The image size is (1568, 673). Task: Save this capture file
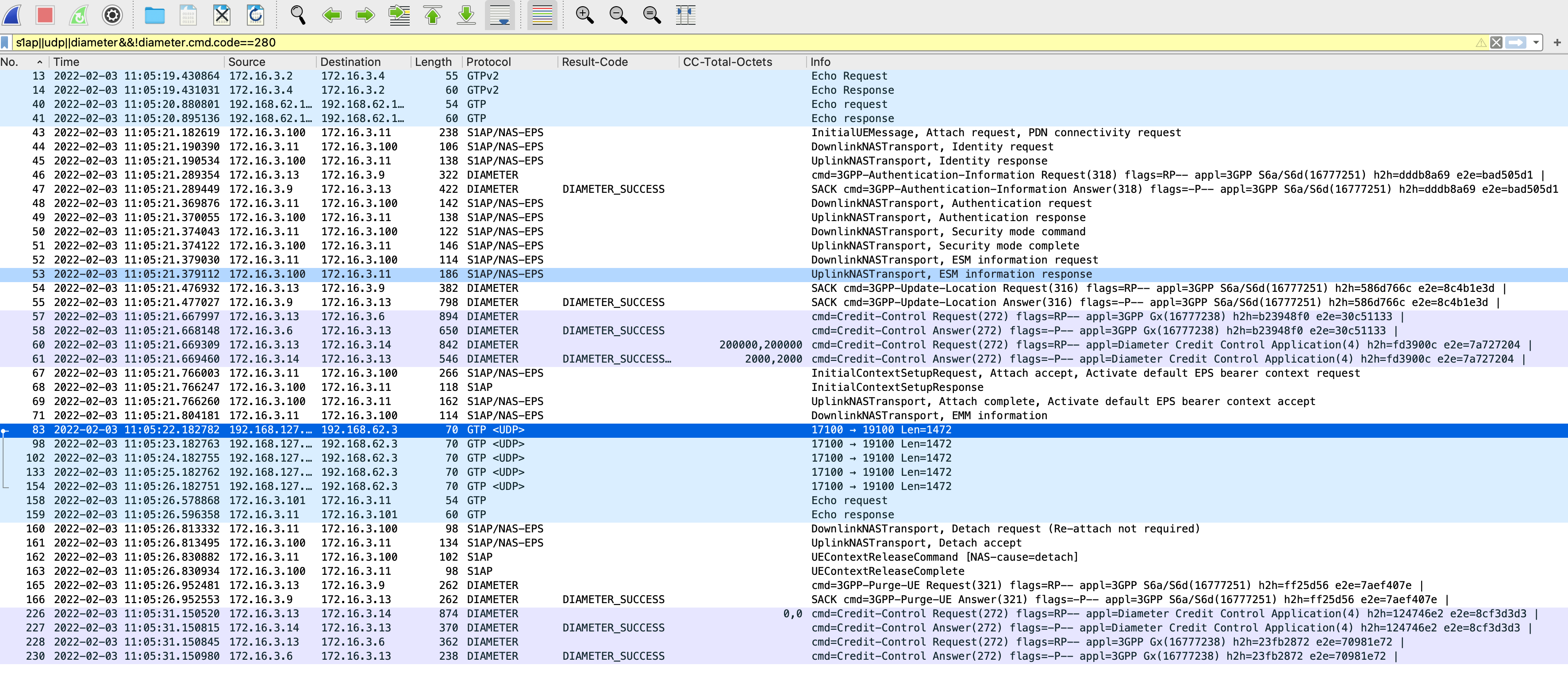tap(188, 15)
